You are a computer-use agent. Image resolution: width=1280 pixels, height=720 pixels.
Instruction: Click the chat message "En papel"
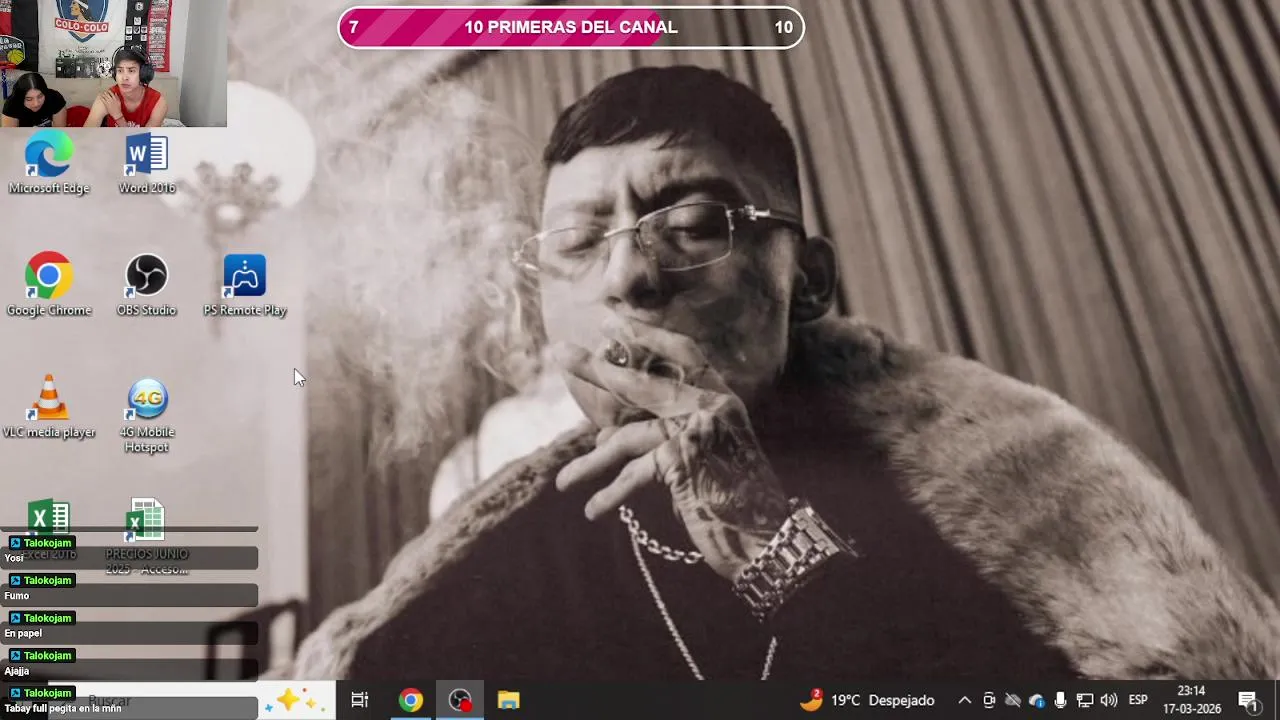click(x=23, y=633)
